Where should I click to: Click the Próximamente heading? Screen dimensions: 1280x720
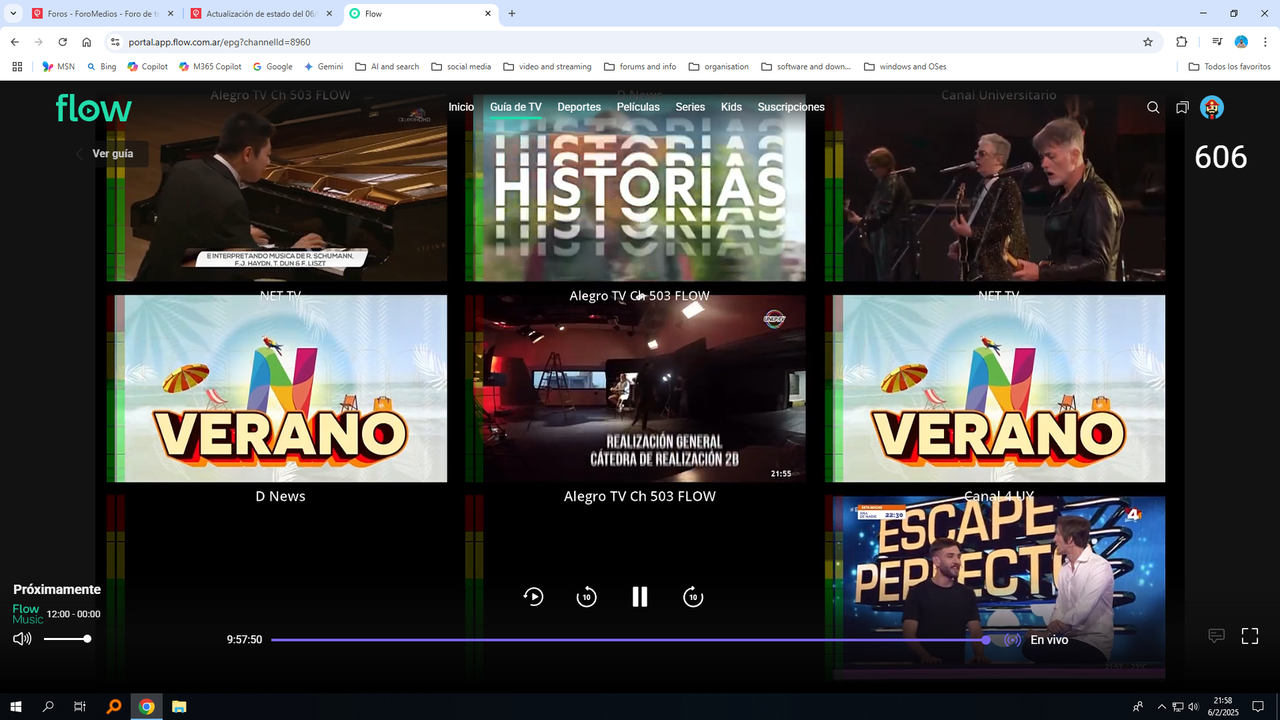[57, 590]
